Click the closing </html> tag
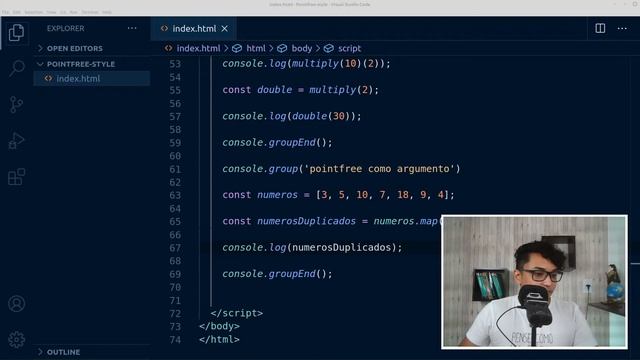Image resolution: width=640 pixels, height=360 pixels. [219, 339]
